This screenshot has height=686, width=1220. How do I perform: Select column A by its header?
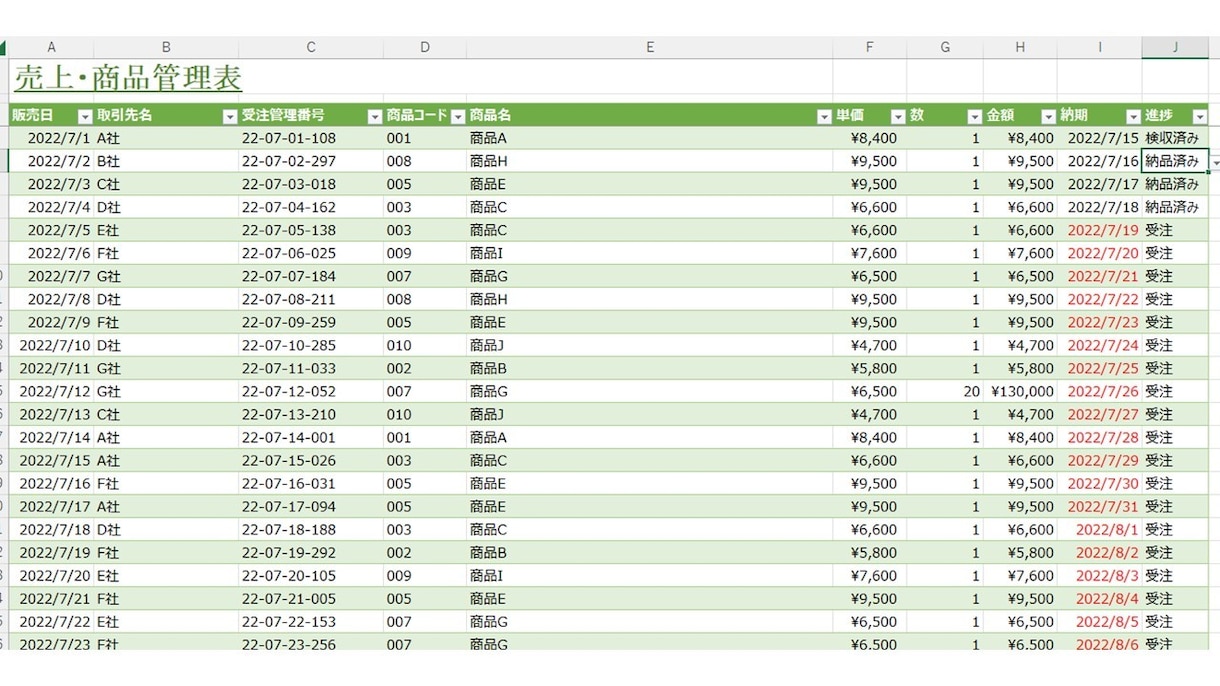[x=51, y=47]
